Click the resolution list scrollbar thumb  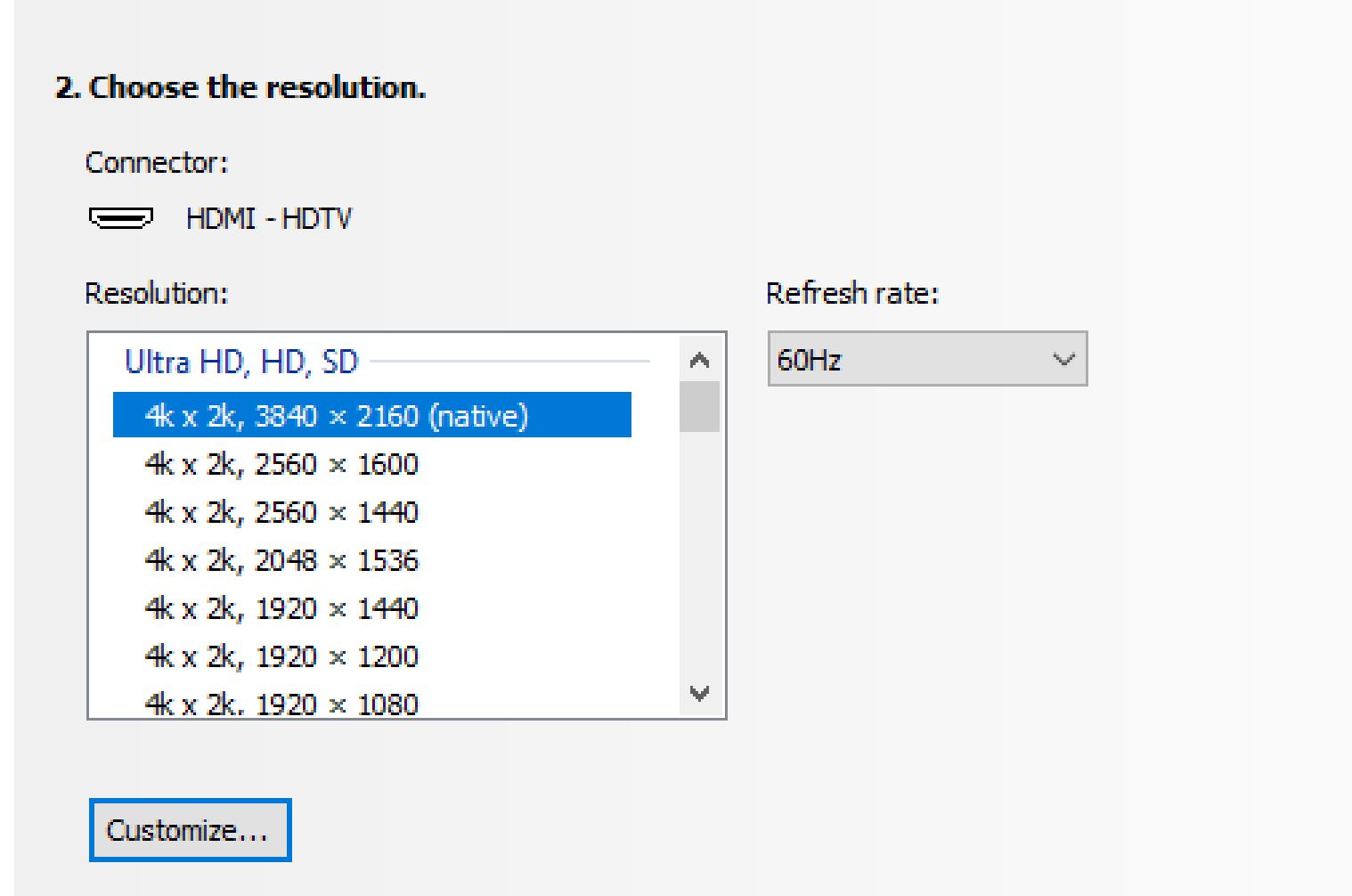click(x=699, y=406)
